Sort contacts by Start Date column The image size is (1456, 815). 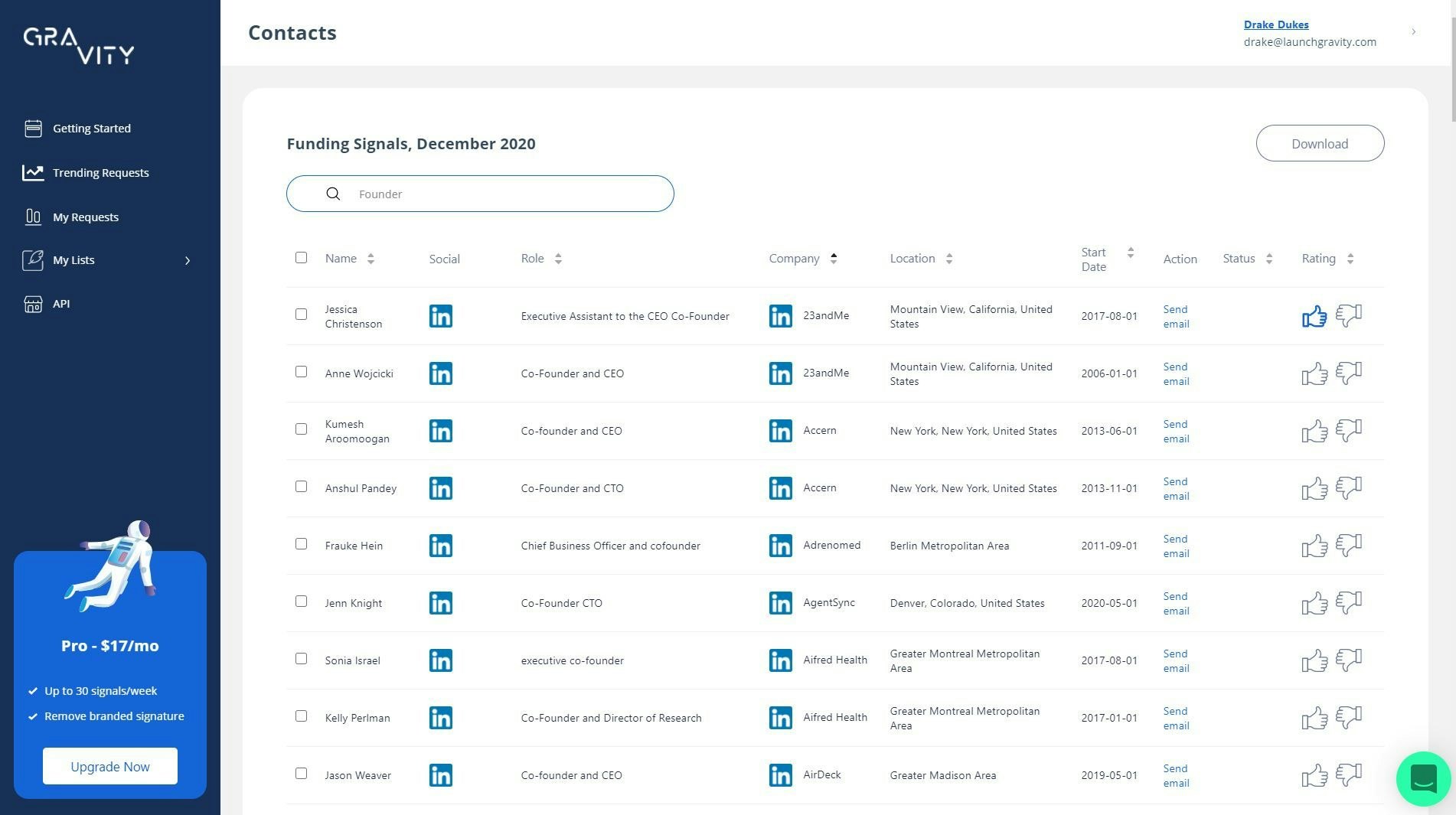pyautogui.click(x=1131, y=253)
